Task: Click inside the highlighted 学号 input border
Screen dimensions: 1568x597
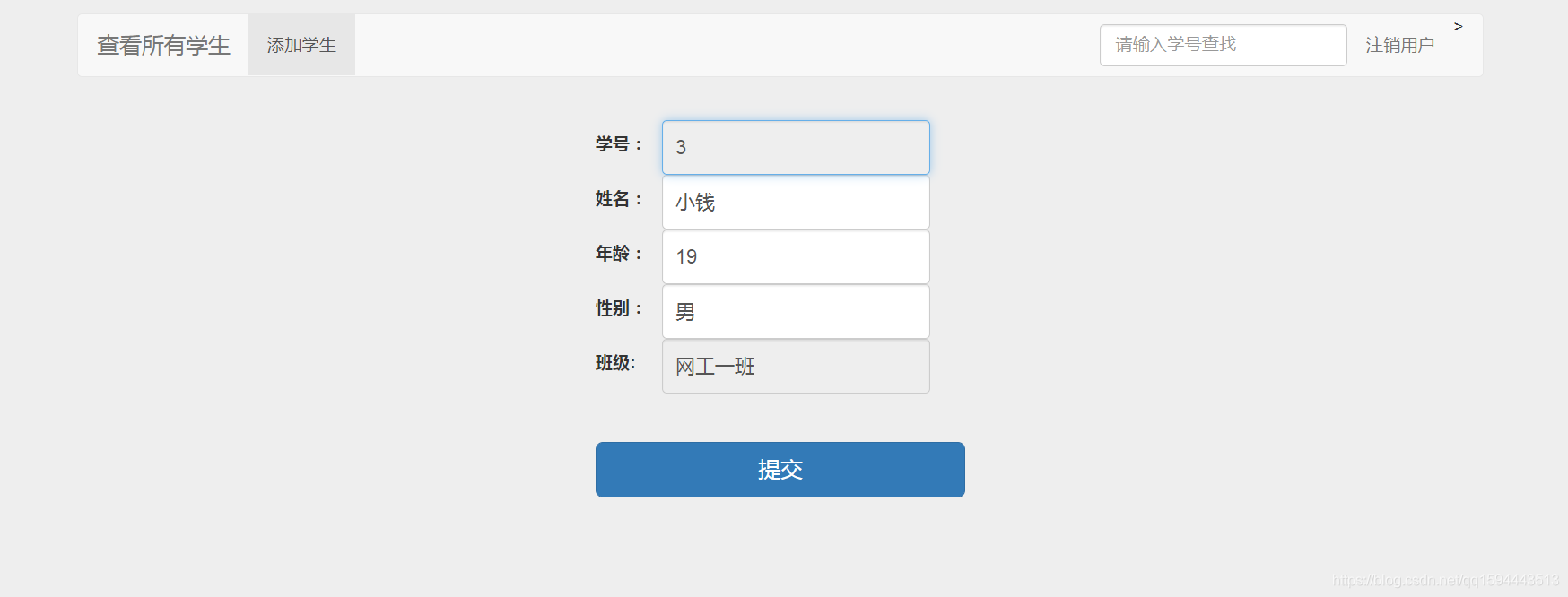Action: pyautogui.click(x=795, y=147)
